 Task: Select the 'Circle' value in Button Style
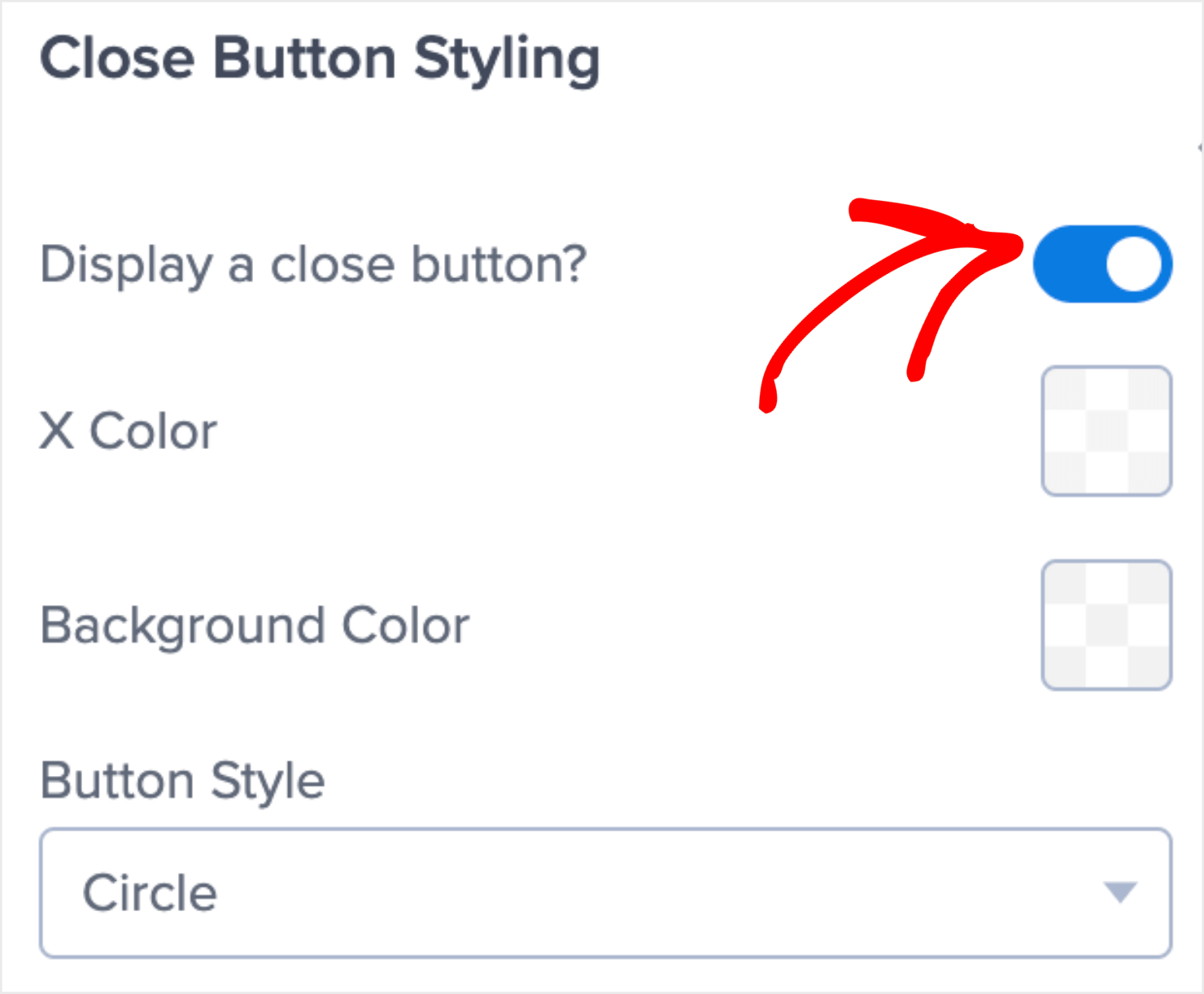[150, 892]
